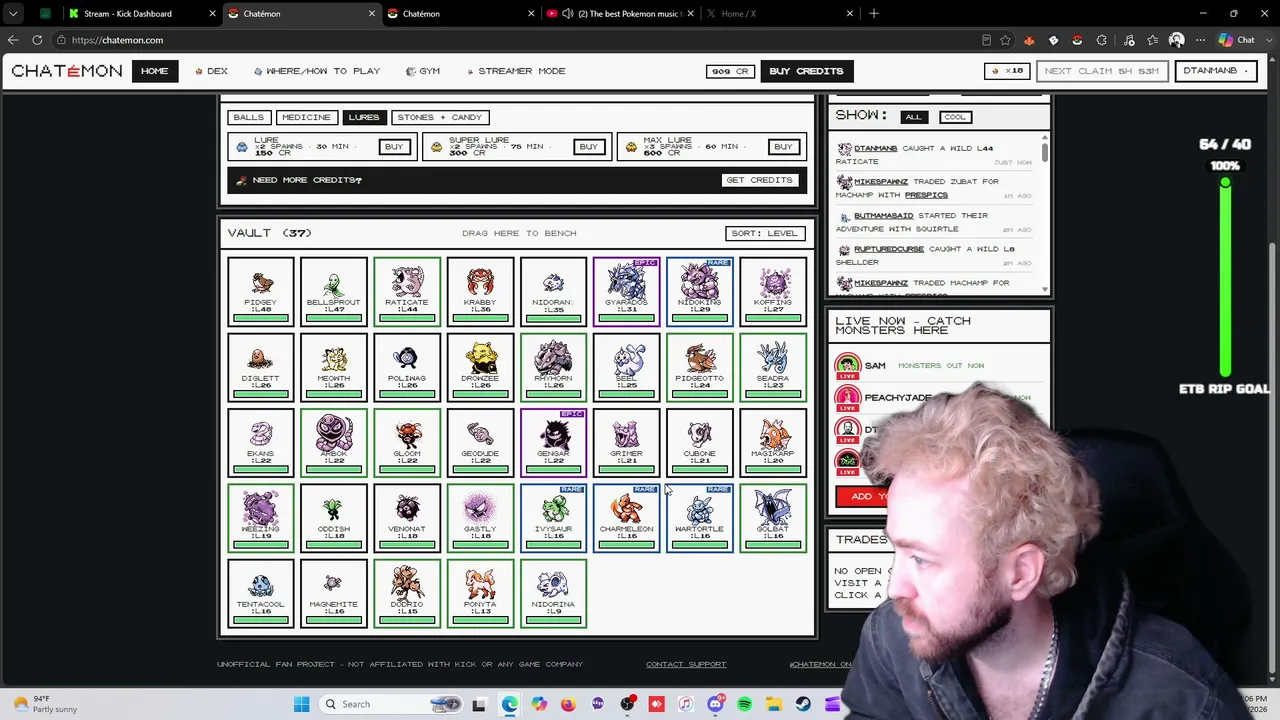
Task: Buy the Max Lure for 600 CR
Action: pos(783,147)
